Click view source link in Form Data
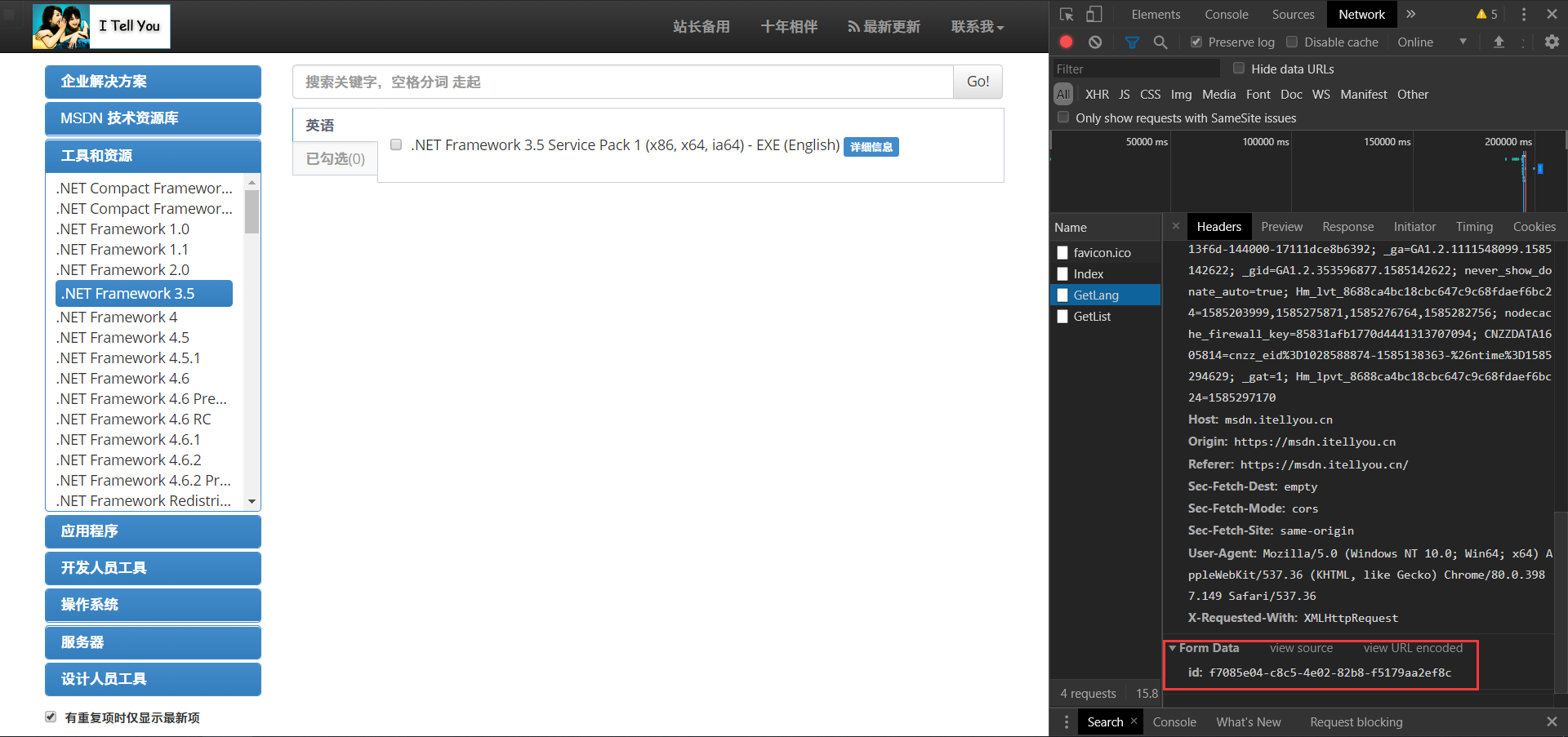 click(1301, 648)
